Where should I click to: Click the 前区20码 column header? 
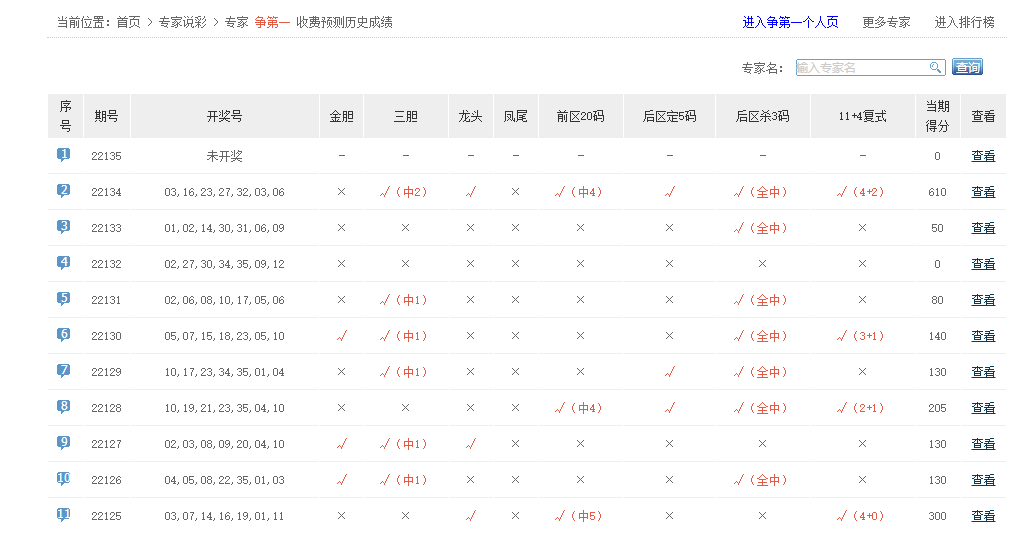click(x=580, y=116)
